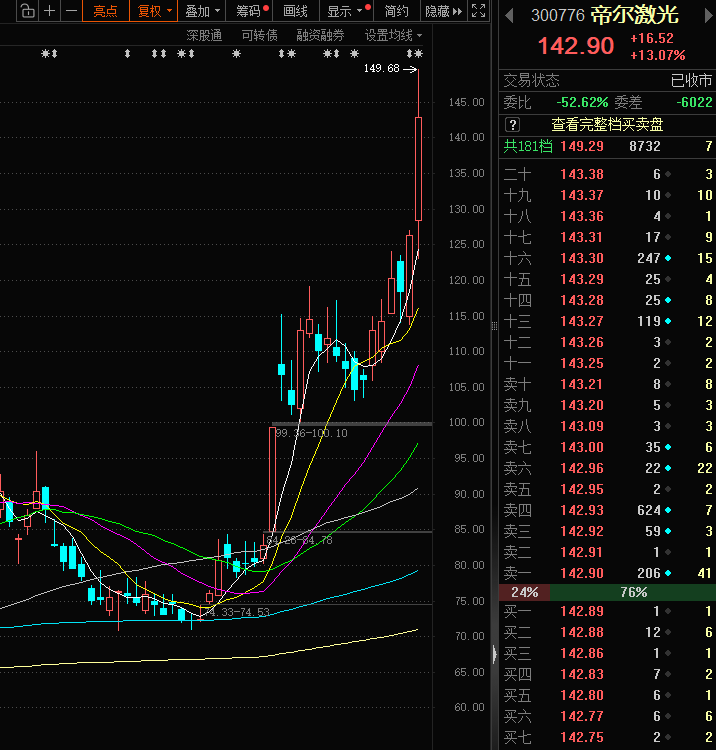716x750 pixels.
Task: Toggle the 简约 simple mode
Action: tap(397, 11)
